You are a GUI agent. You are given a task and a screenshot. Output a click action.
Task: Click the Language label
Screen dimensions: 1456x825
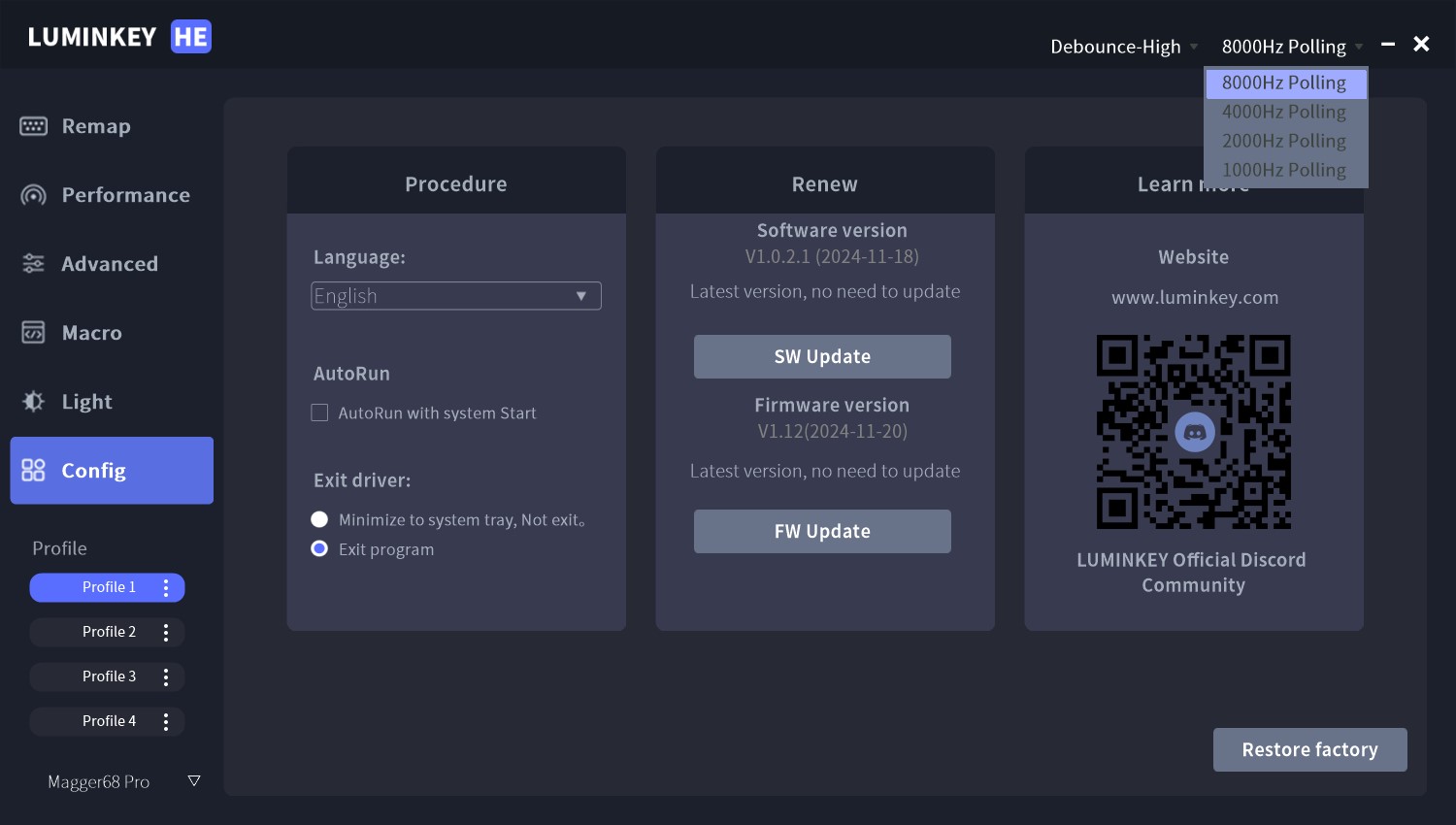pos(359,257)
